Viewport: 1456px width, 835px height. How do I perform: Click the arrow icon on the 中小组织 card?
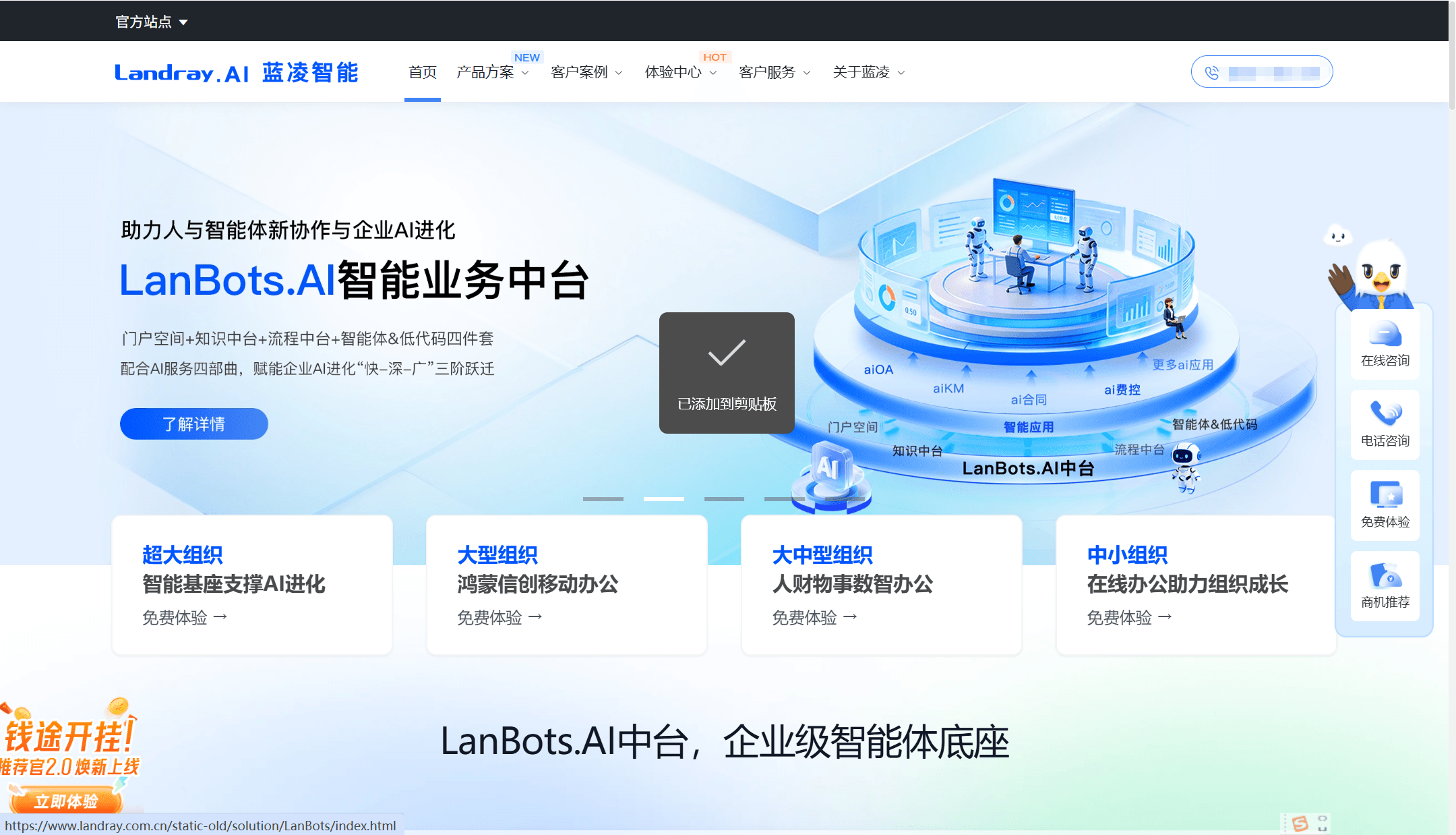pos(1165,616)
